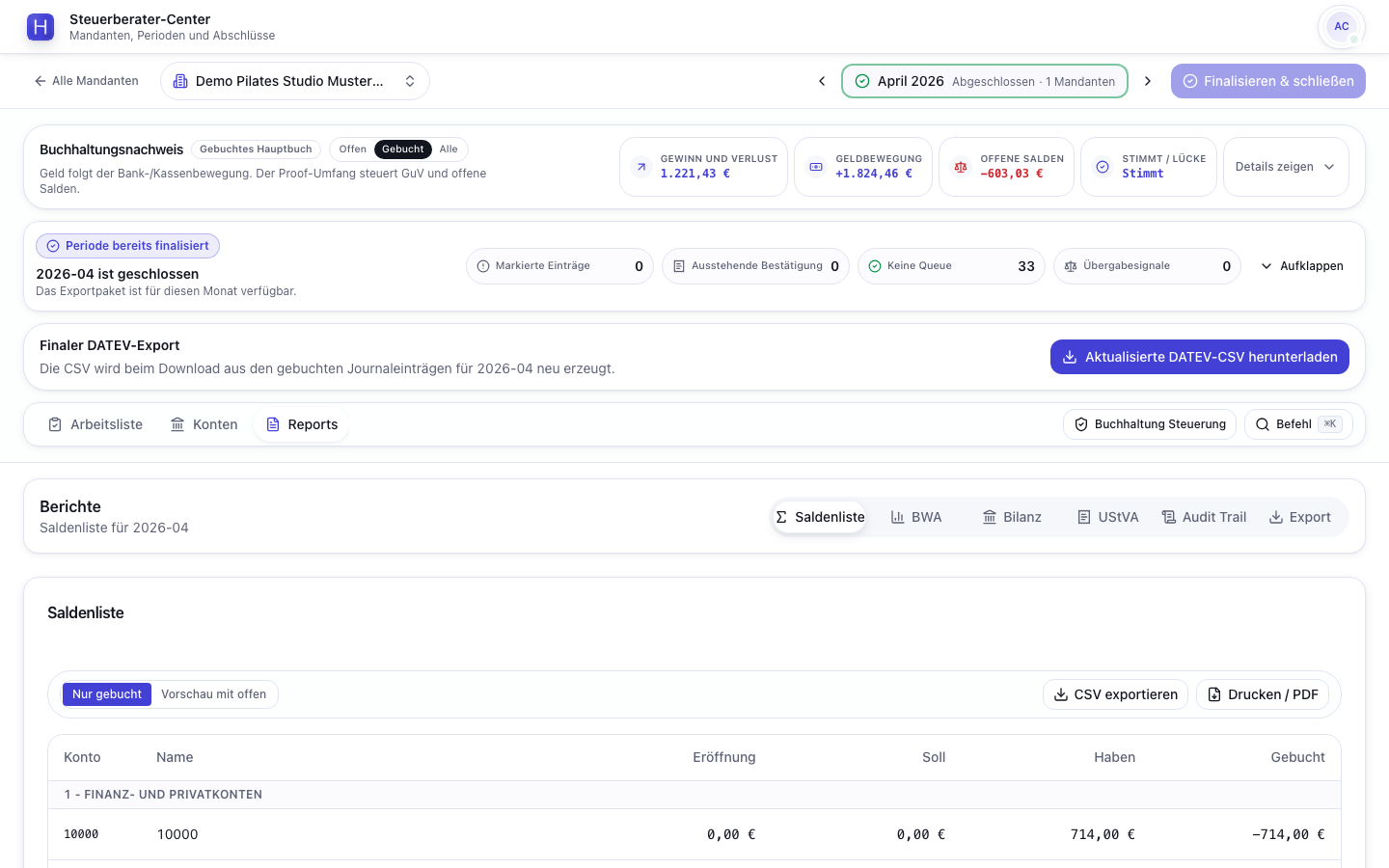The image size is (1389, 868).
Task: Download the Aktualisierte DATEV-CSV
Action: [x=1200, y=357]
